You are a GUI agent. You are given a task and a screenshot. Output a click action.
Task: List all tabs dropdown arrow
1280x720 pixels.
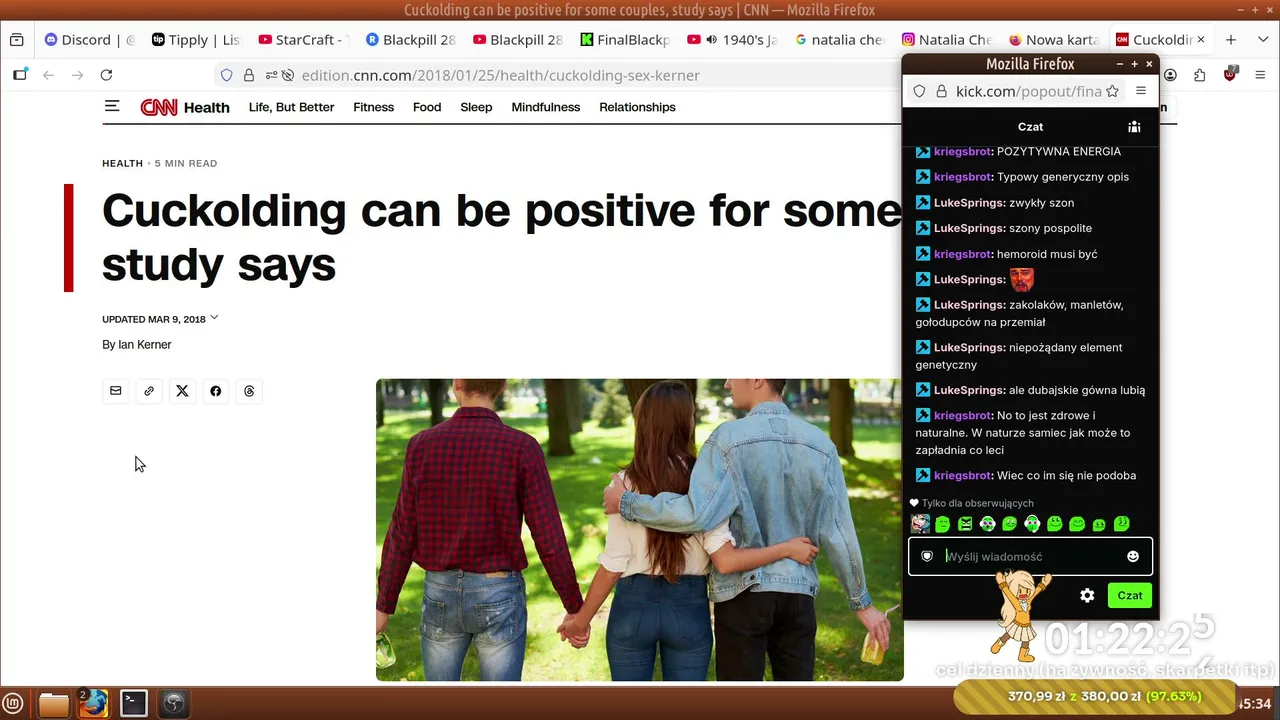point(1261,40)
